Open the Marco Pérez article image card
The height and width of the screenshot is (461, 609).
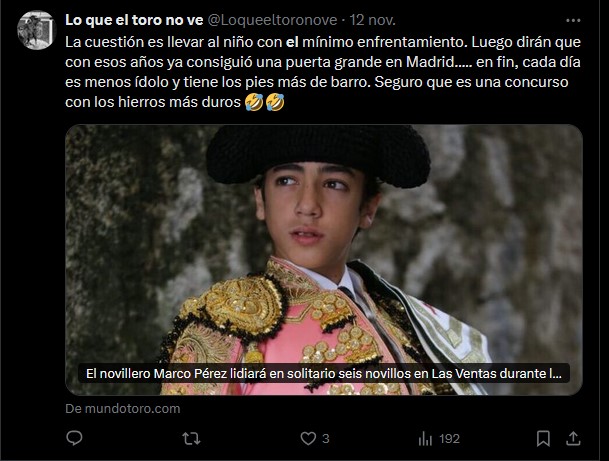coord(324,259)
